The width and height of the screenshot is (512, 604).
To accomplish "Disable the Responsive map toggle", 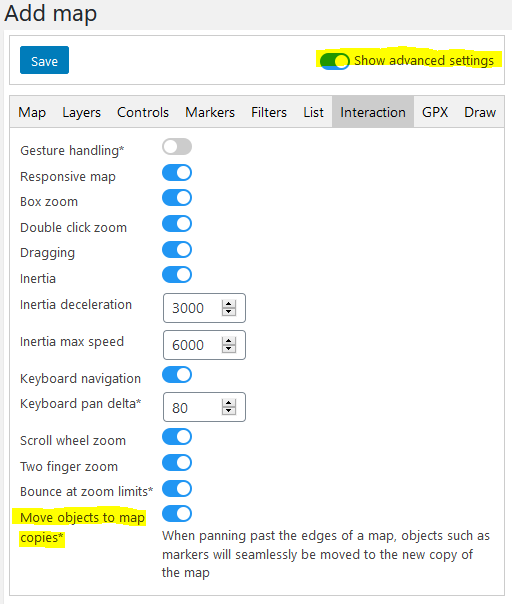I will point(177,173).
